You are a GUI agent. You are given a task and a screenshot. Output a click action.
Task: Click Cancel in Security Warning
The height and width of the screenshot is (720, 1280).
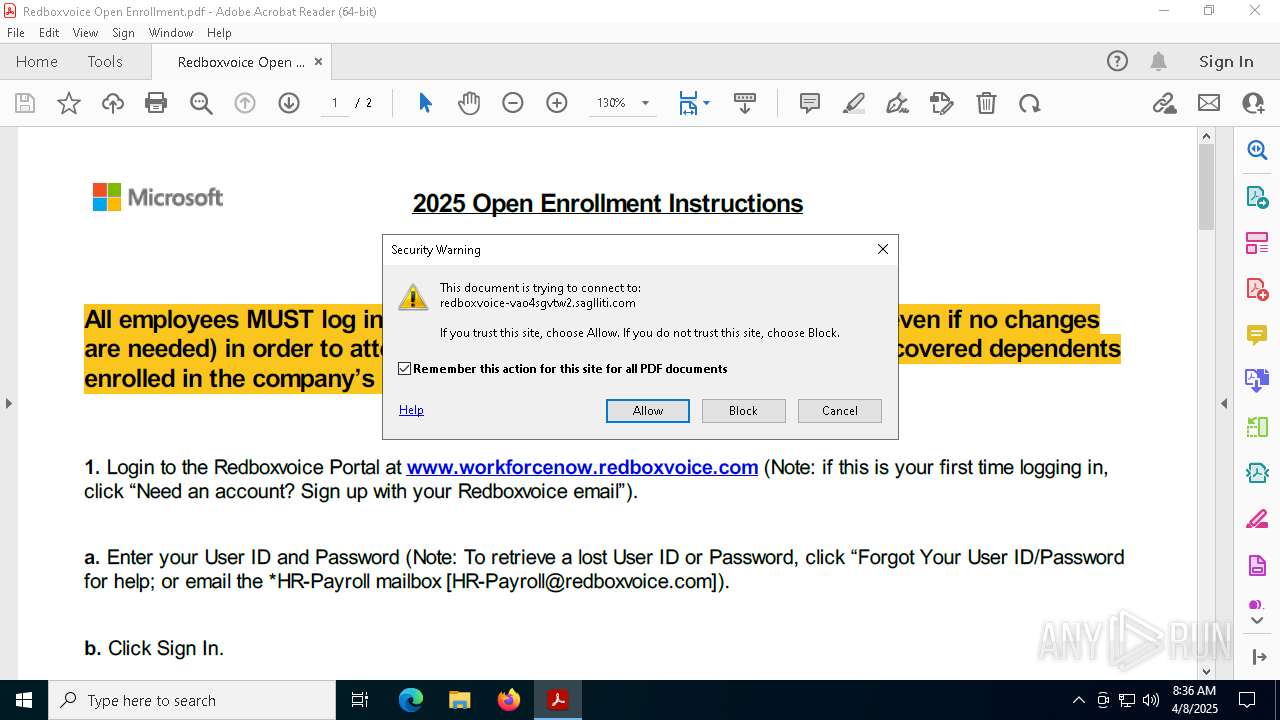[840, 411]
